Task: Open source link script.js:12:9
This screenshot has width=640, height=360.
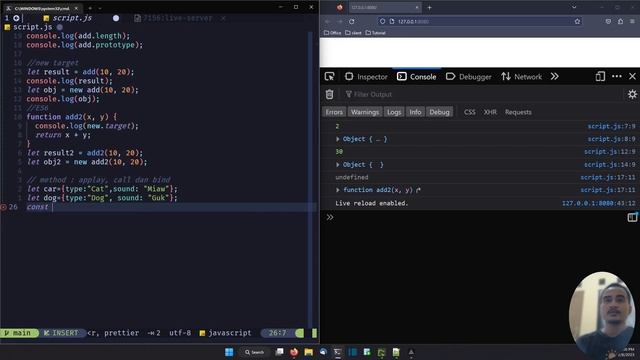Action: pos(609,152)
